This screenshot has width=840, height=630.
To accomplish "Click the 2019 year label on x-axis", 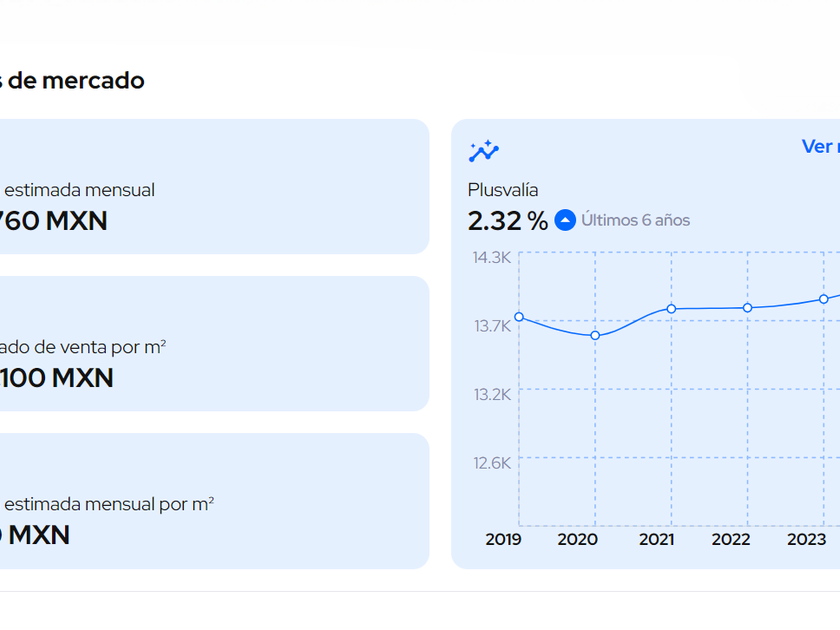I will pyautogui.click(x=503, y=540).
